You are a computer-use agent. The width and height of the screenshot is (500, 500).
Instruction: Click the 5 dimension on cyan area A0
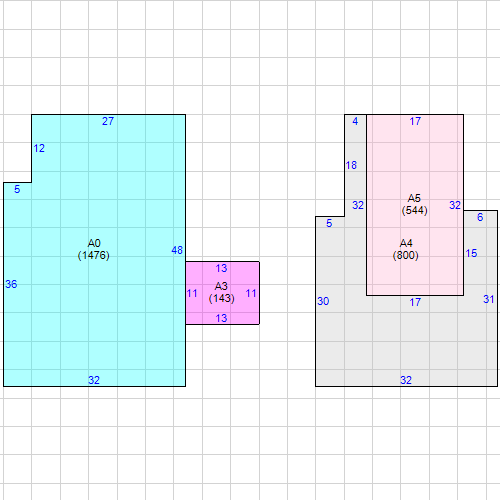pyautogui.click(x=17, y=189)
